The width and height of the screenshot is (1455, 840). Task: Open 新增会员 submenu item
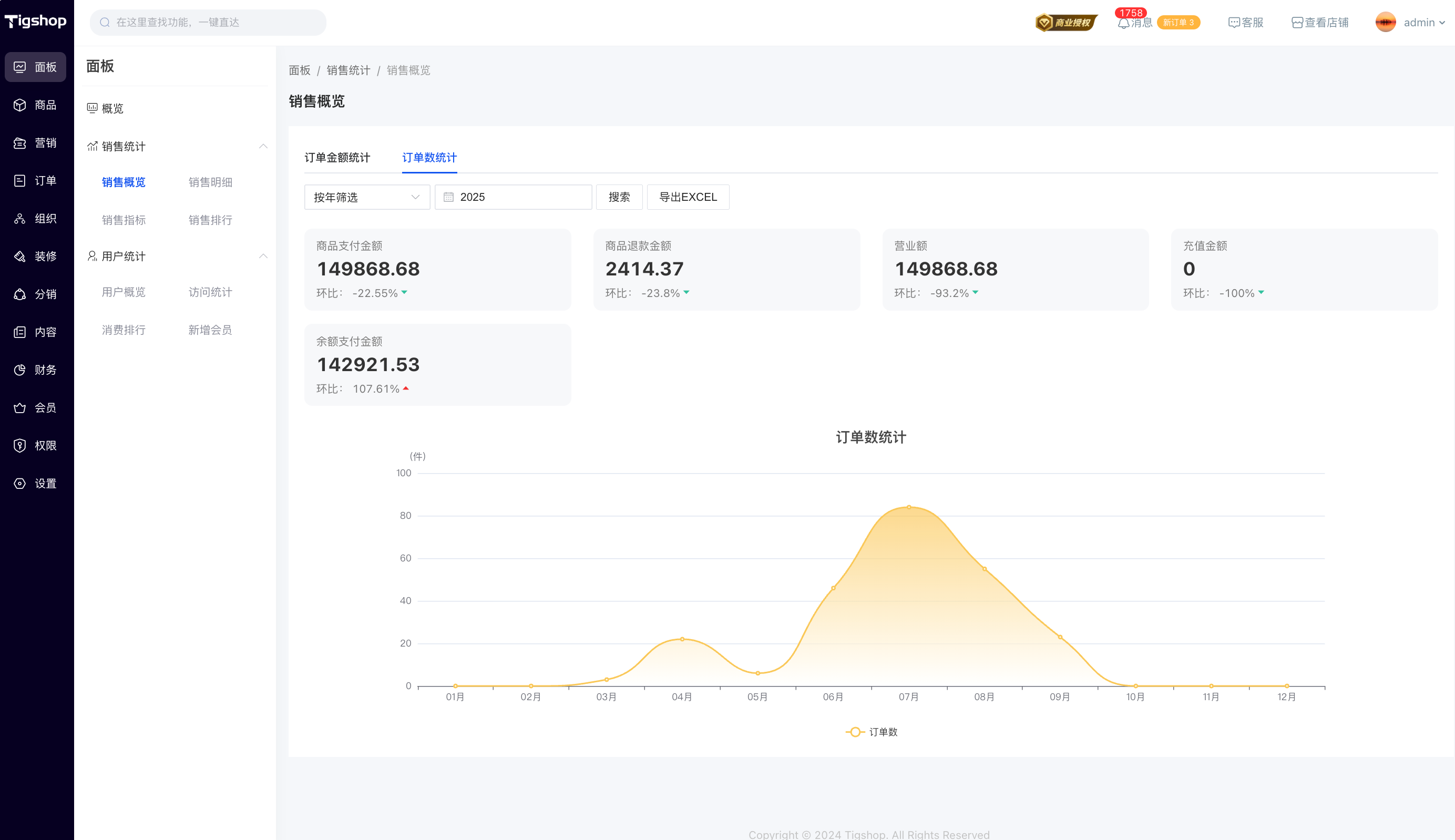(210, 330)
